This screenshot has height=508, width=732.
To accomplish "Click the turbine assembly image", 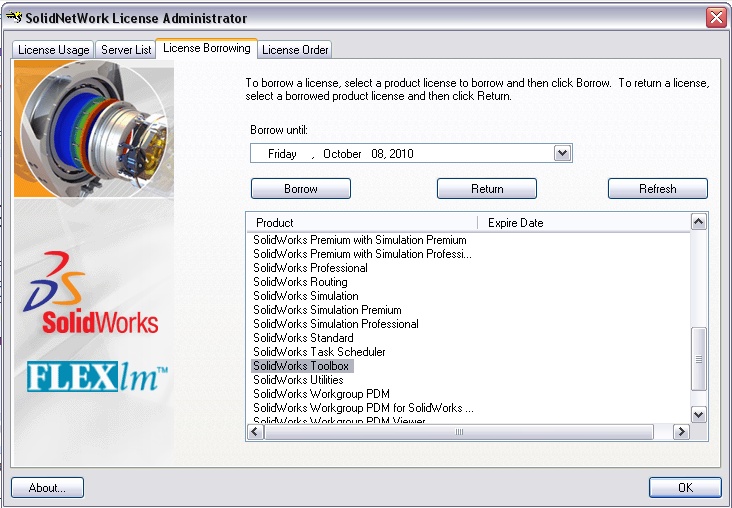I will tap(94, 128).
